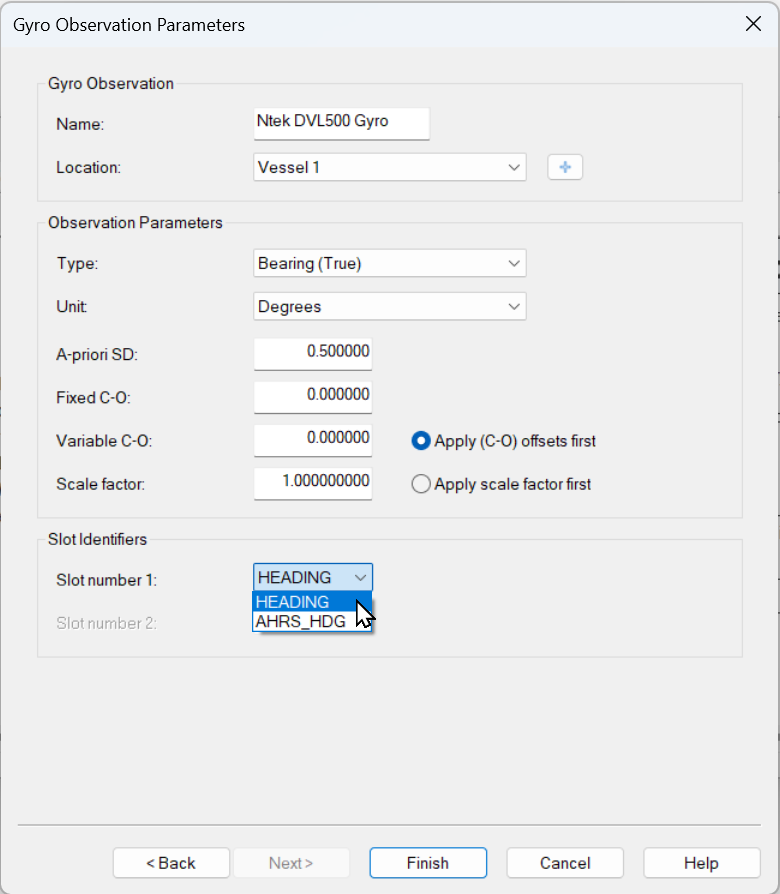The width and height of the screenshot is (780, 894).
Task: Open the Unit dropdown showing Degrees
Action: (x=389, y=306)
